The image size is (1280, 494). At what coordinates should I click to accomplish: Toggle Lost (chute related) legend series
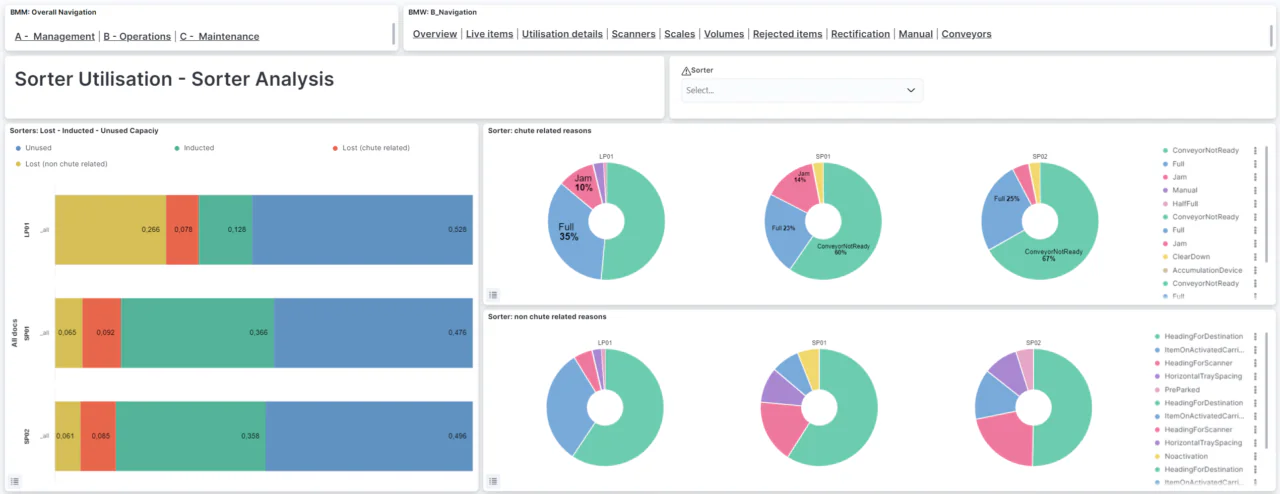point(370,148)
